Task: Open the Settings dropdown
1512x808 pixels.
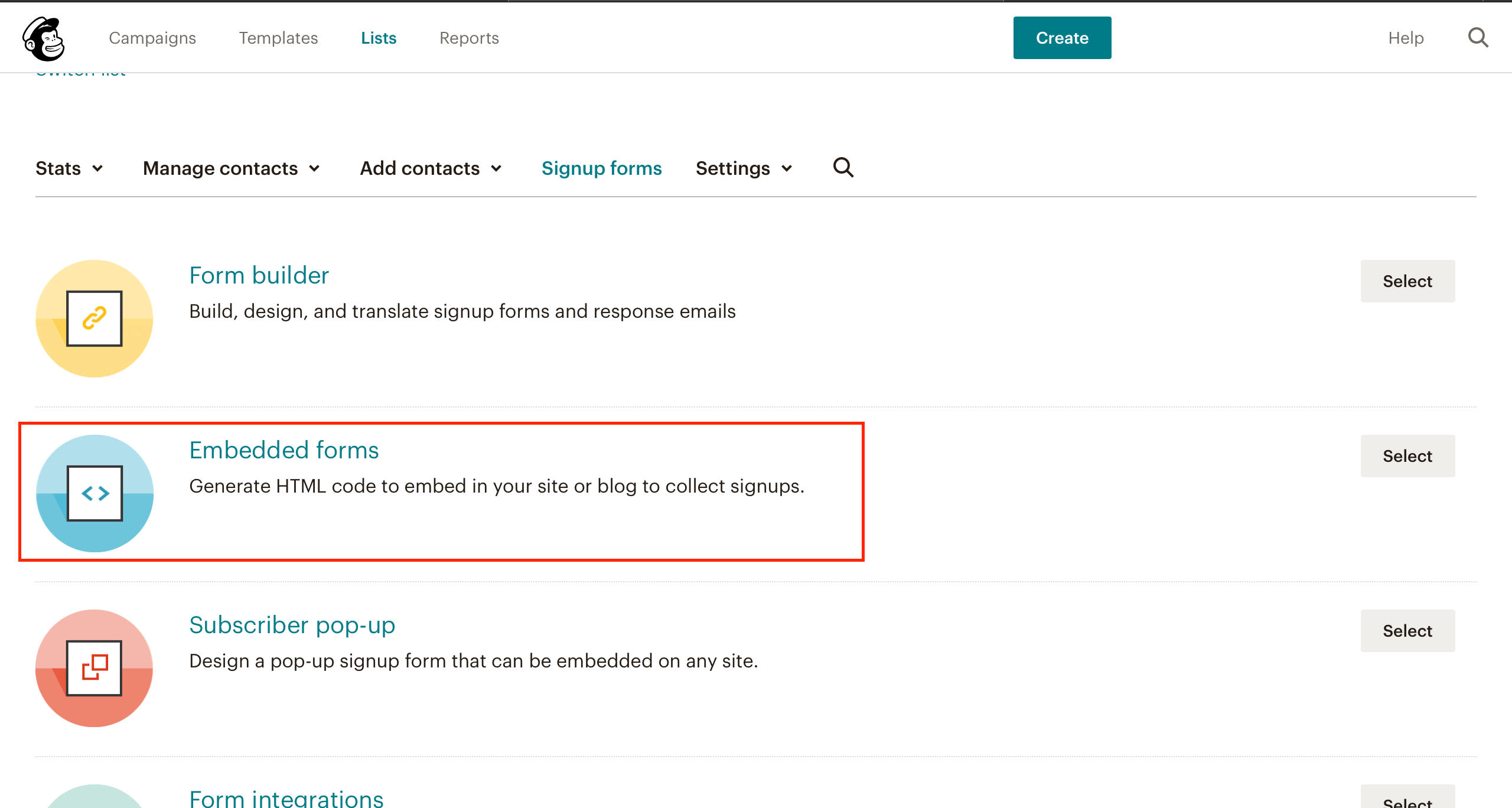Action: 744,168
